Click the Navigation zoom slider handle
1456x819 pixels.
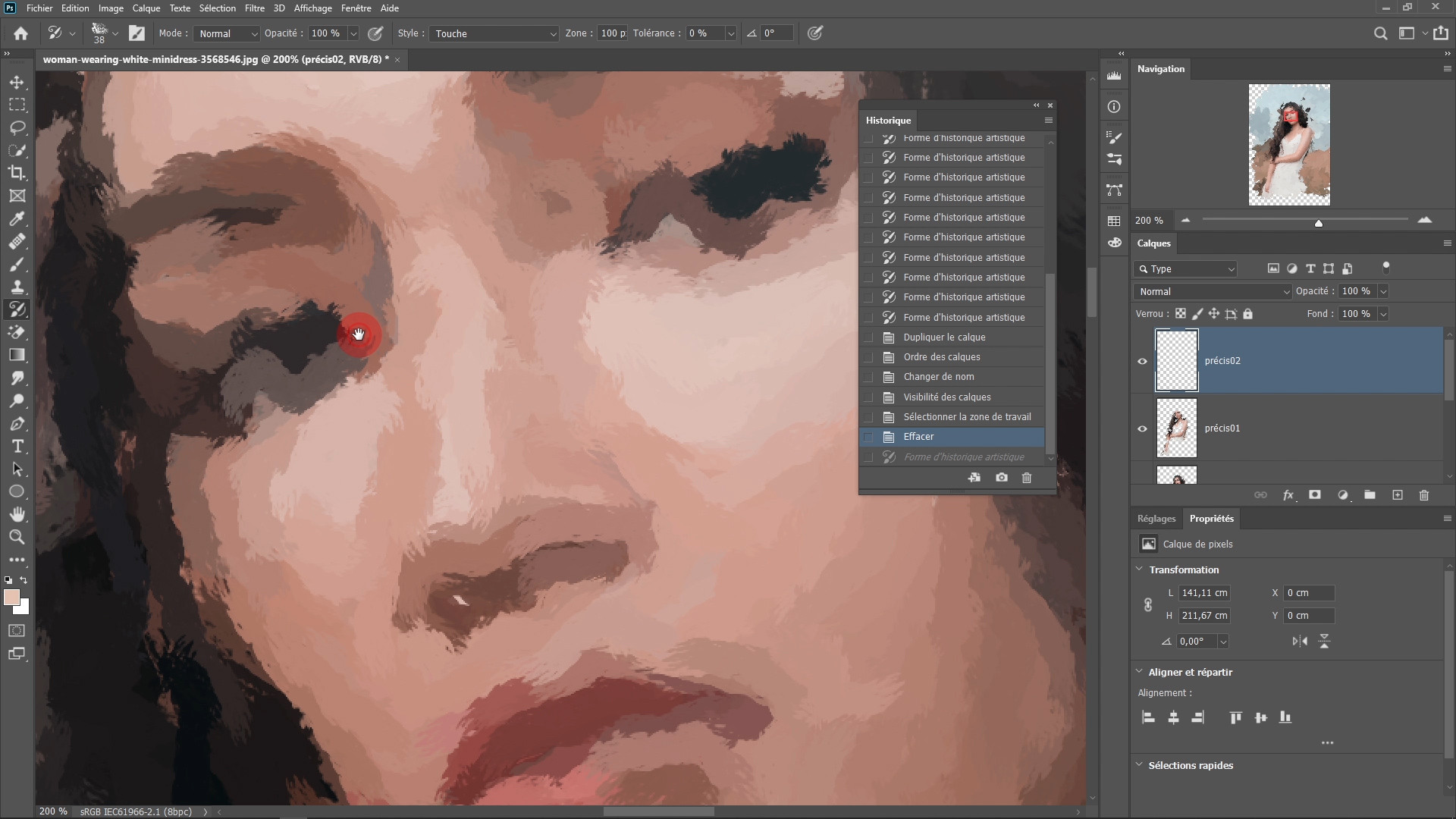pos(1319,223)
